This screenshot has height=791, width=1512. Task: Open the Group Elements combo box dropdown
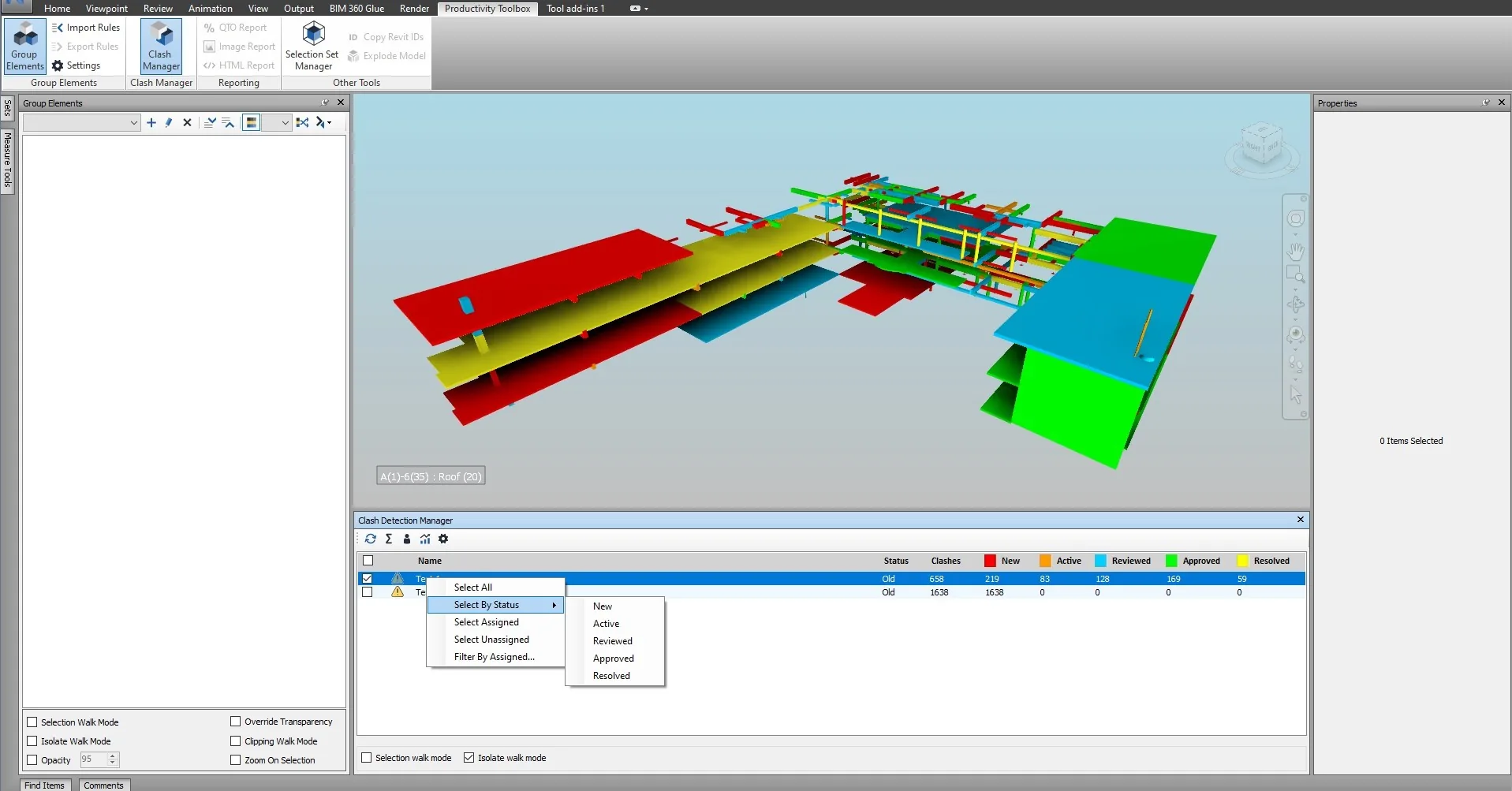click(x=133, y=122)
